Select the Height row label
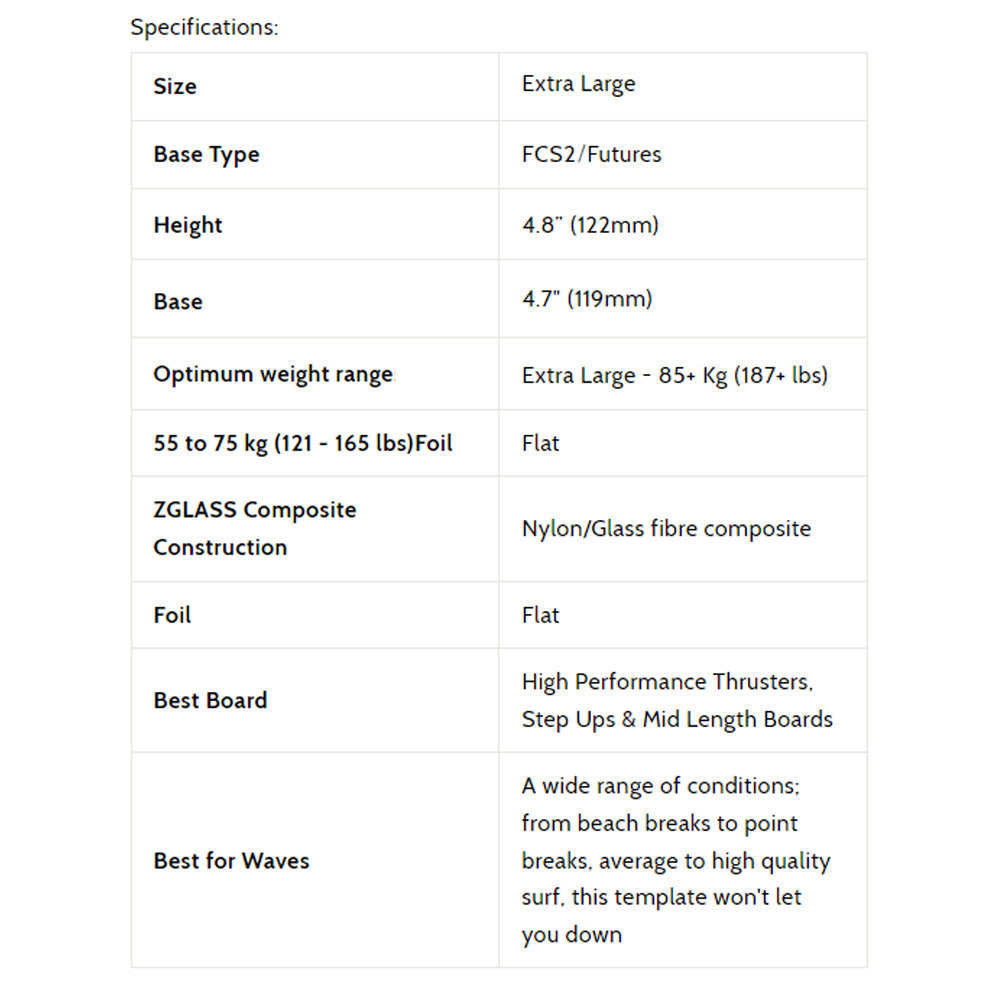Screen dimensions: 1000x1000 click(x=188, y=225)
